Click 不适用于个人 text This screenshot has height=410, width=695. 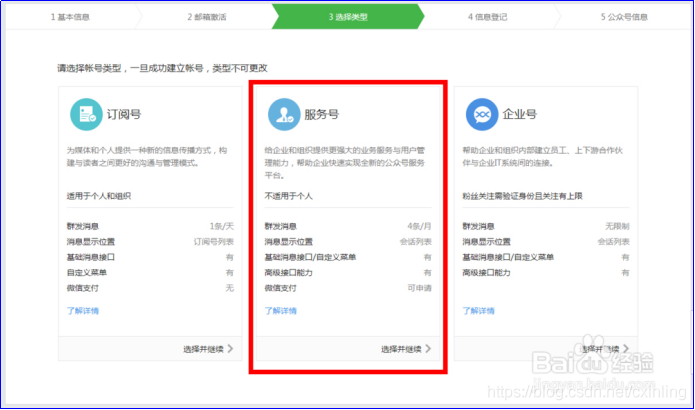click(x=289, y=196)
